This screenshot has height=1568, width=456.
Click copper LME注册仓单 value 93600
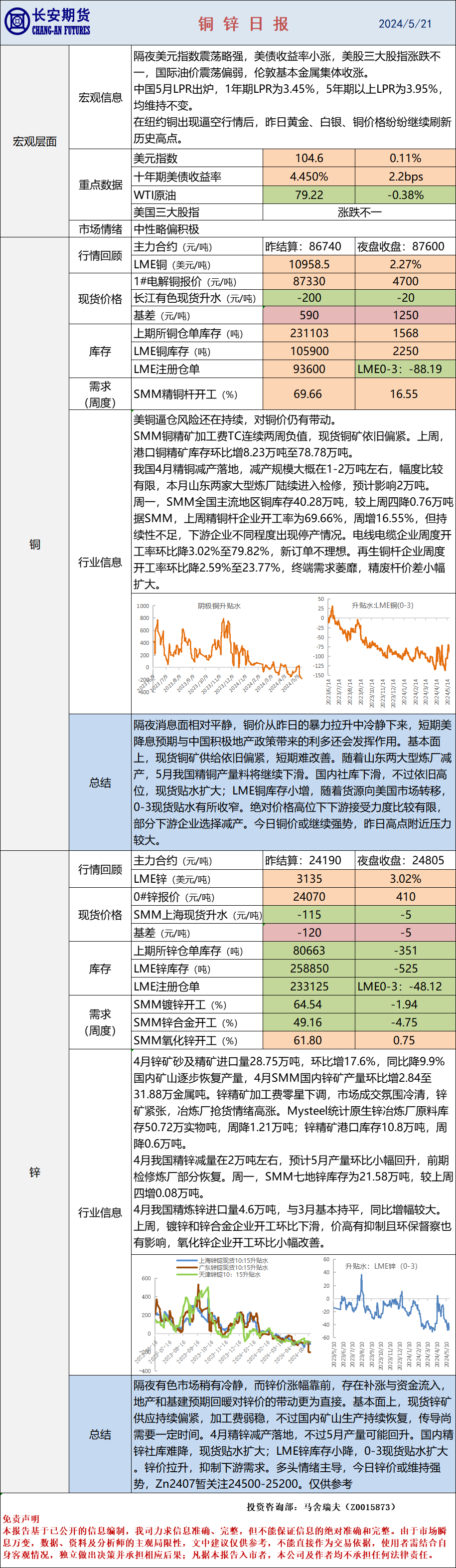[x=309, y=369]
